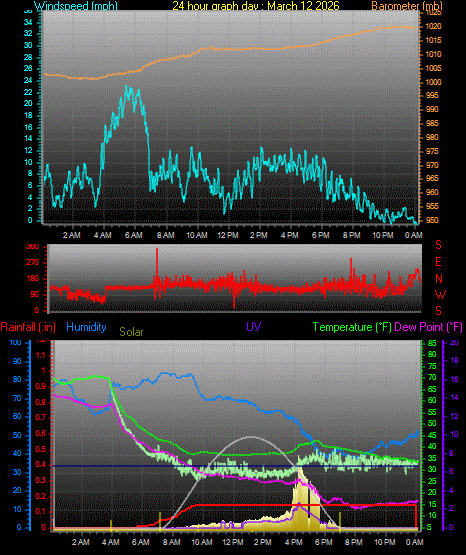This screenshot has height=555, width=466.
Task: Select "22" on the windspeed scale
Action: coord(28,92)
